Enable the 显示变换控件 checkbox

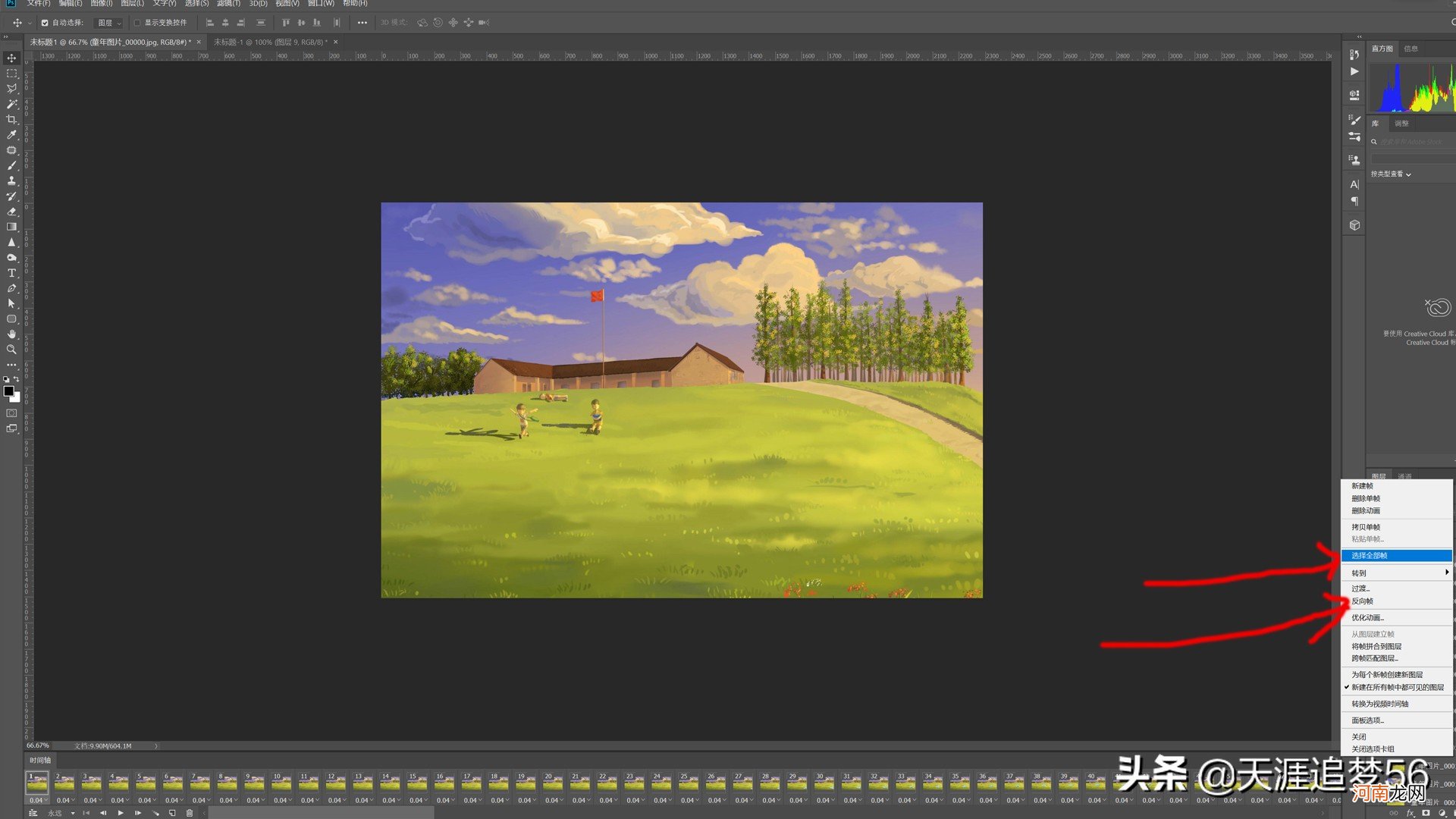coord(137,23)
